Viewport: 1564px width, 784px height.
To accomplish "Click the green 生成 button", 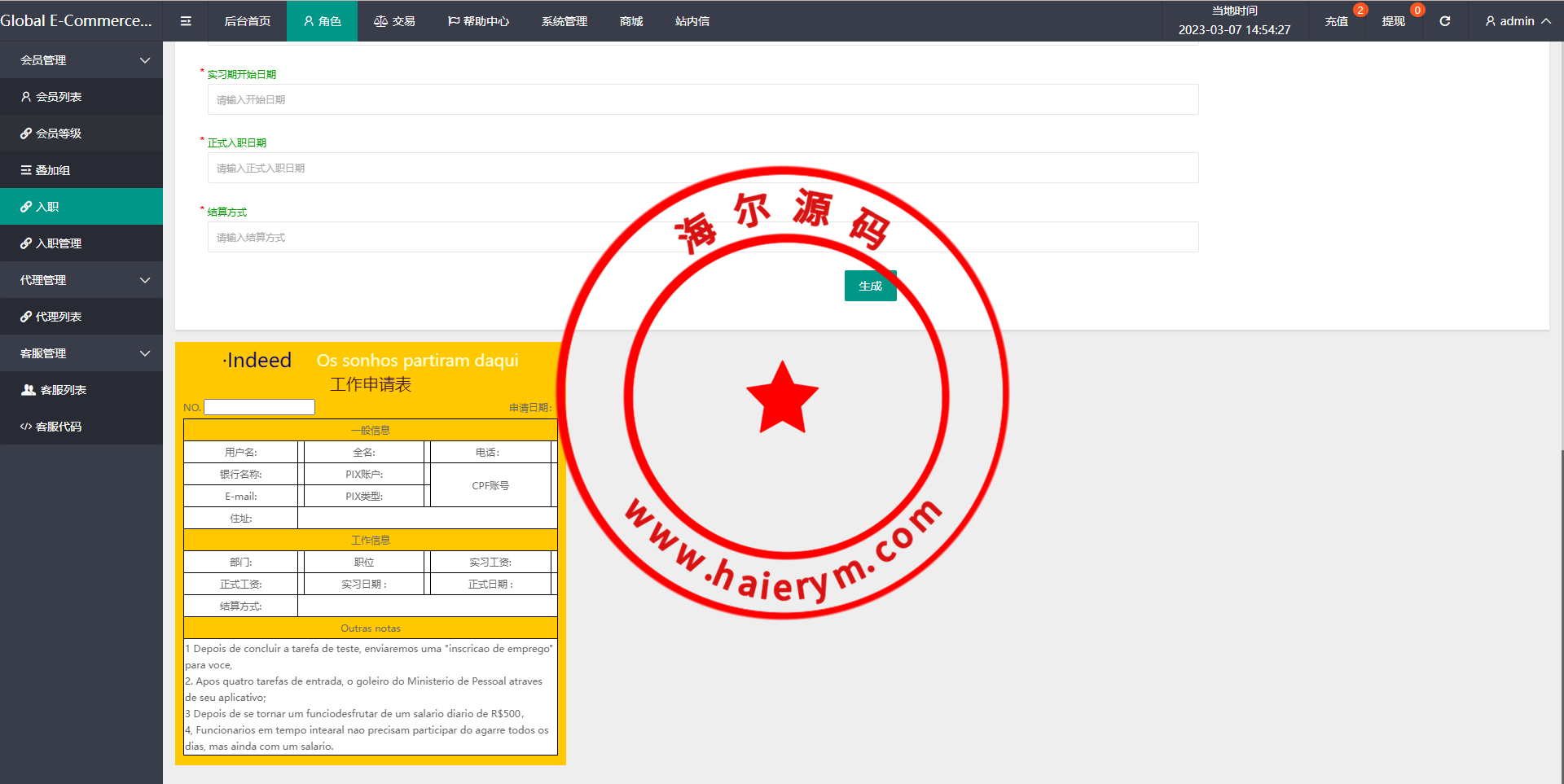I will tap(870, 286).
